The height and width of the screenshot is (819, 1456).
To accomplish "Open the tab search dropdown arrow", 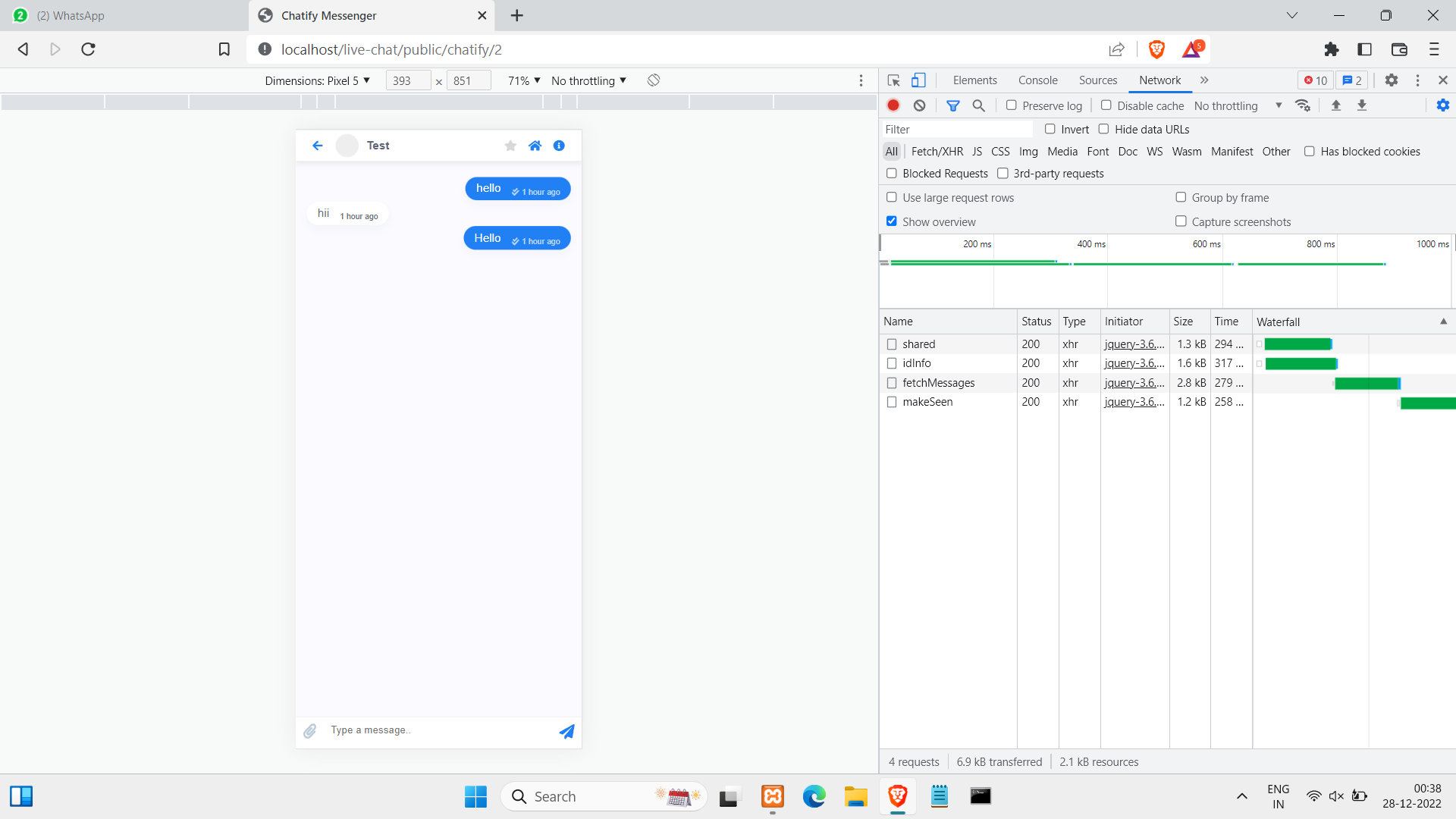I will [1292, 15].
